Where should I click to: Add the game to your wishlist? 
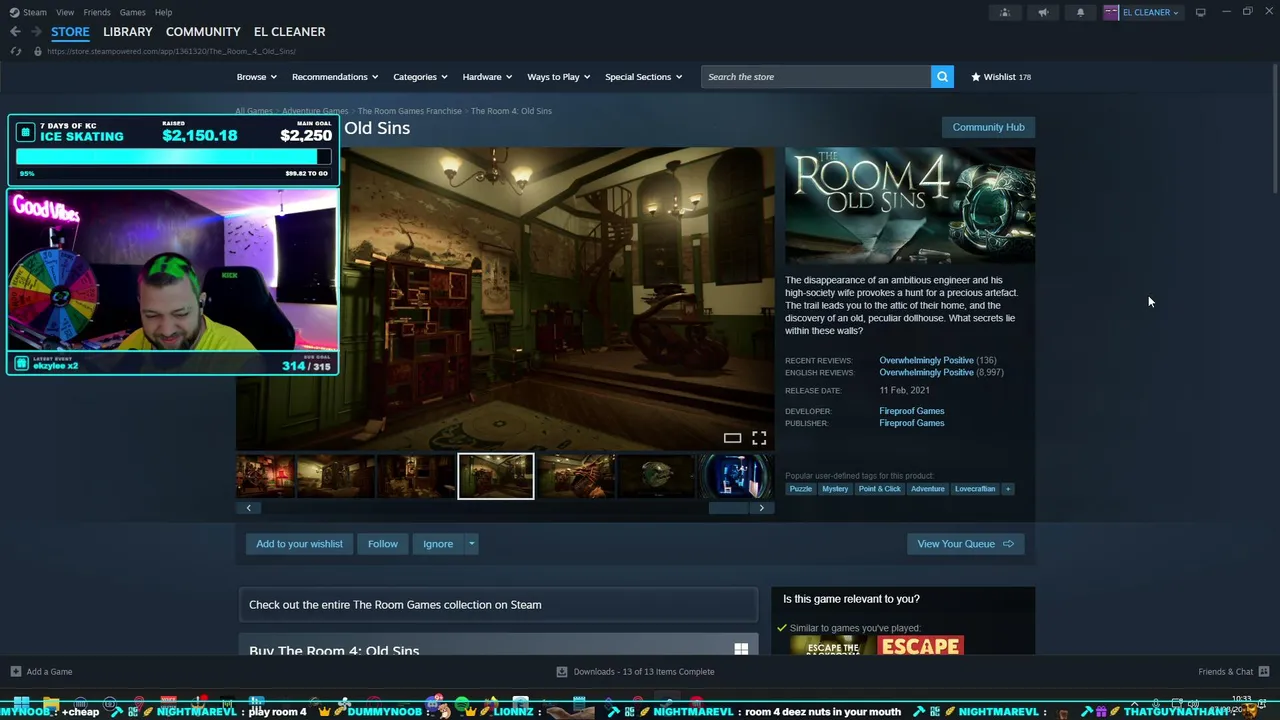coord(299,544)
